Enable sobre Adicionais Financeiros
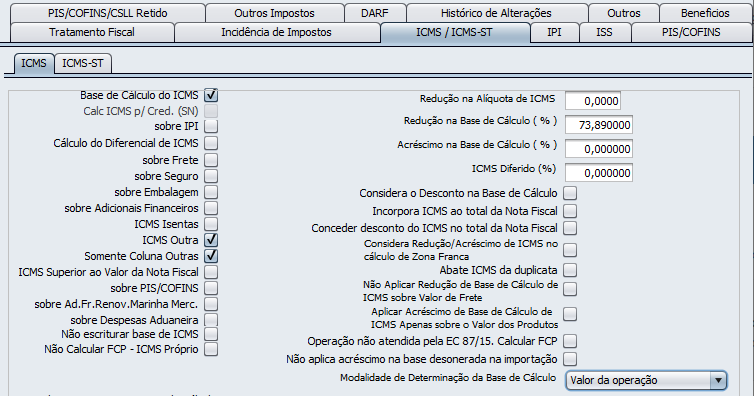The width and height of the screenshot is (754, 396). 211,208
